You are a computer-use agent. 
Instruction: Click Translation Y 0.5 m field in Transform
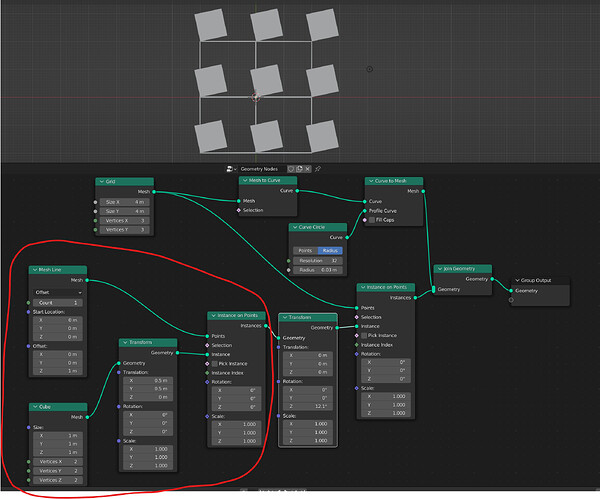(148, 389)
